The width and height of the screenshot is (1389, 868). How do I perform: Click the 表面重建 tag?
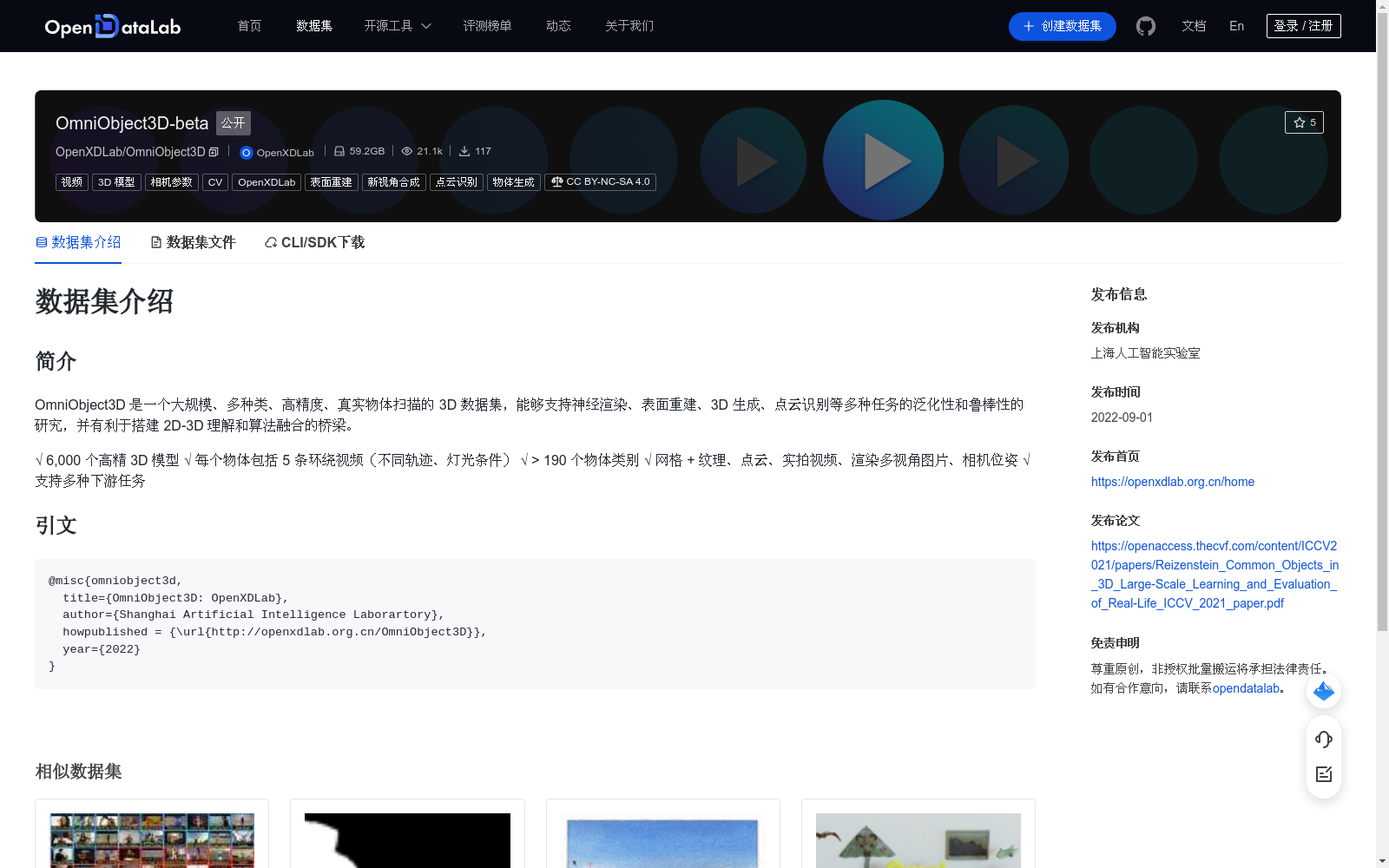(x=332, y=182)
